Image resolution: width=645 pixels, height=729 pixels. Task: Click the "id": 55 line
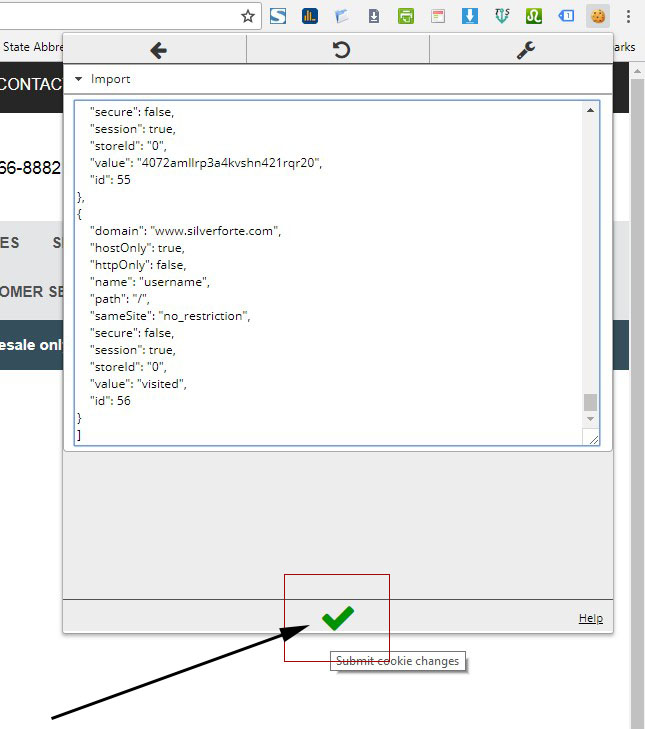pyautogui.click(x=110, y=180)
